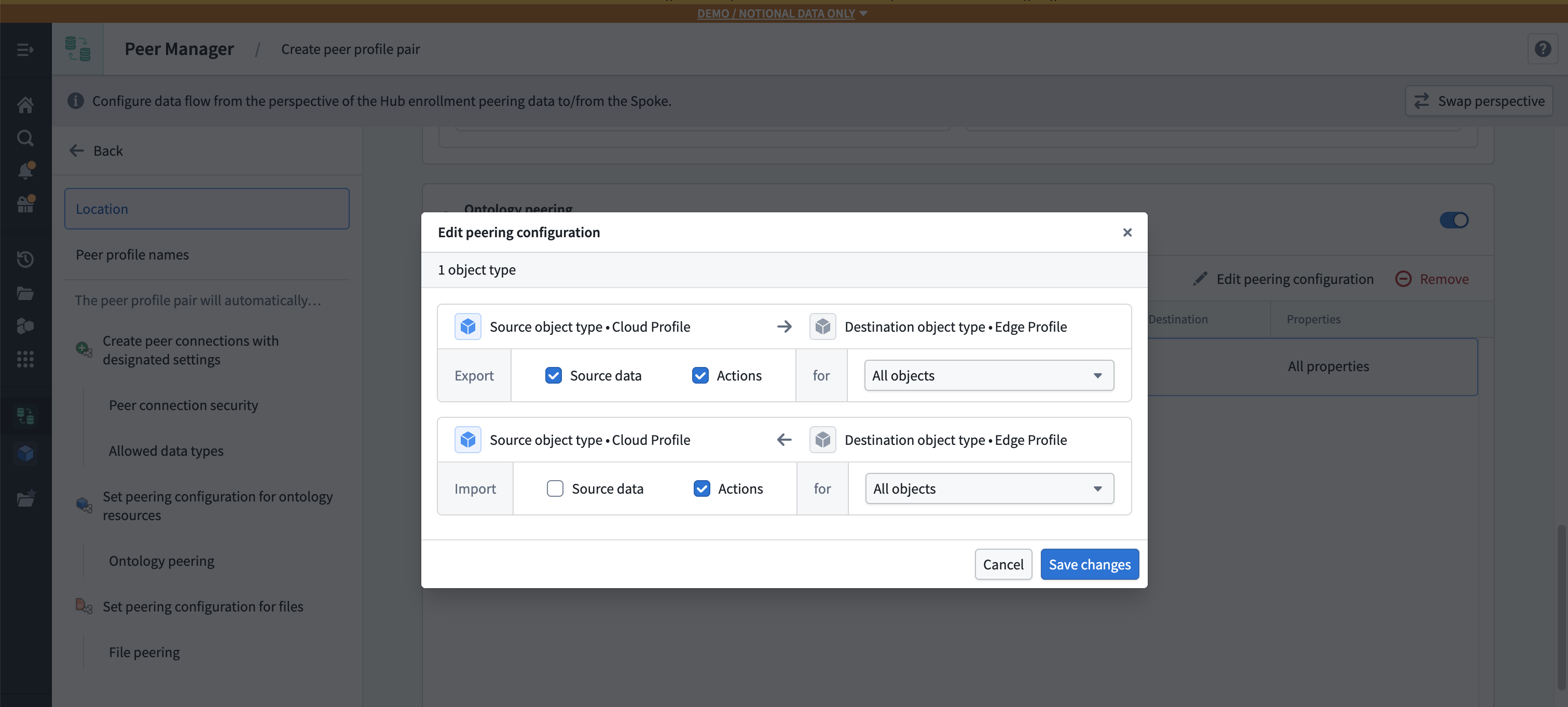This screenshot has height=707, width=1568.
Task: Uncheck Export Actions checkbox
Action: (700, 375)
